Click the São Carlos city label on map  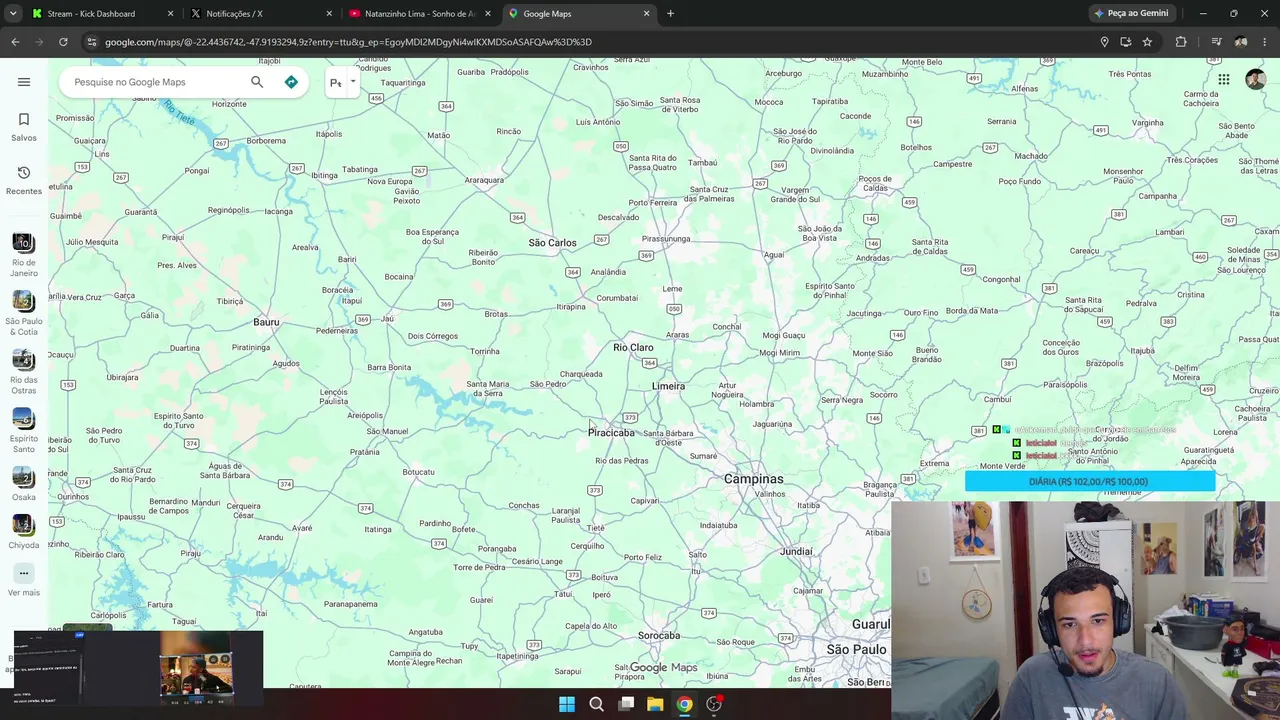coord(553,243)
